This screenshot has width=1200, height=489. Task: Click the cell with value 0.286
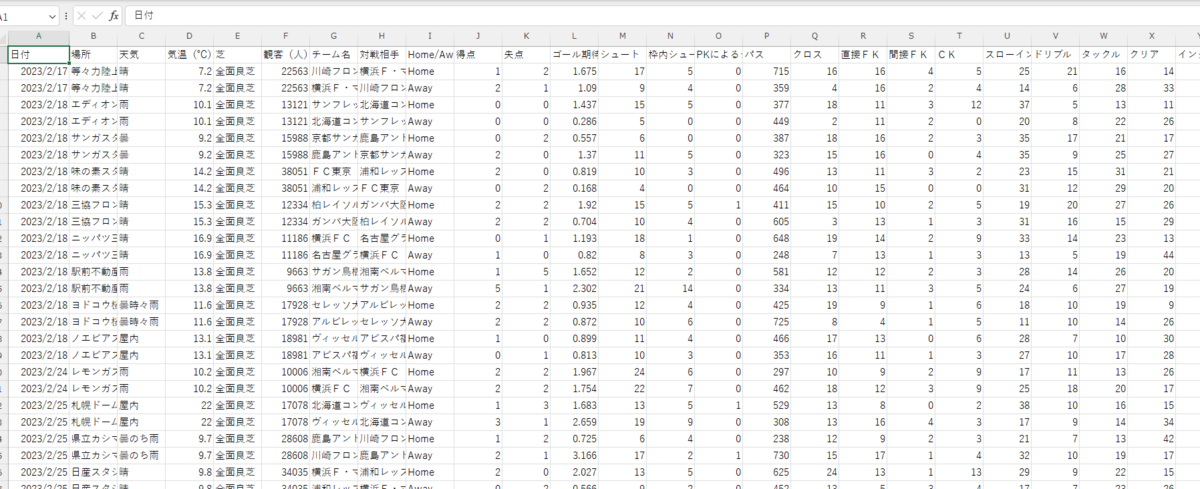(x=574, y=120)
